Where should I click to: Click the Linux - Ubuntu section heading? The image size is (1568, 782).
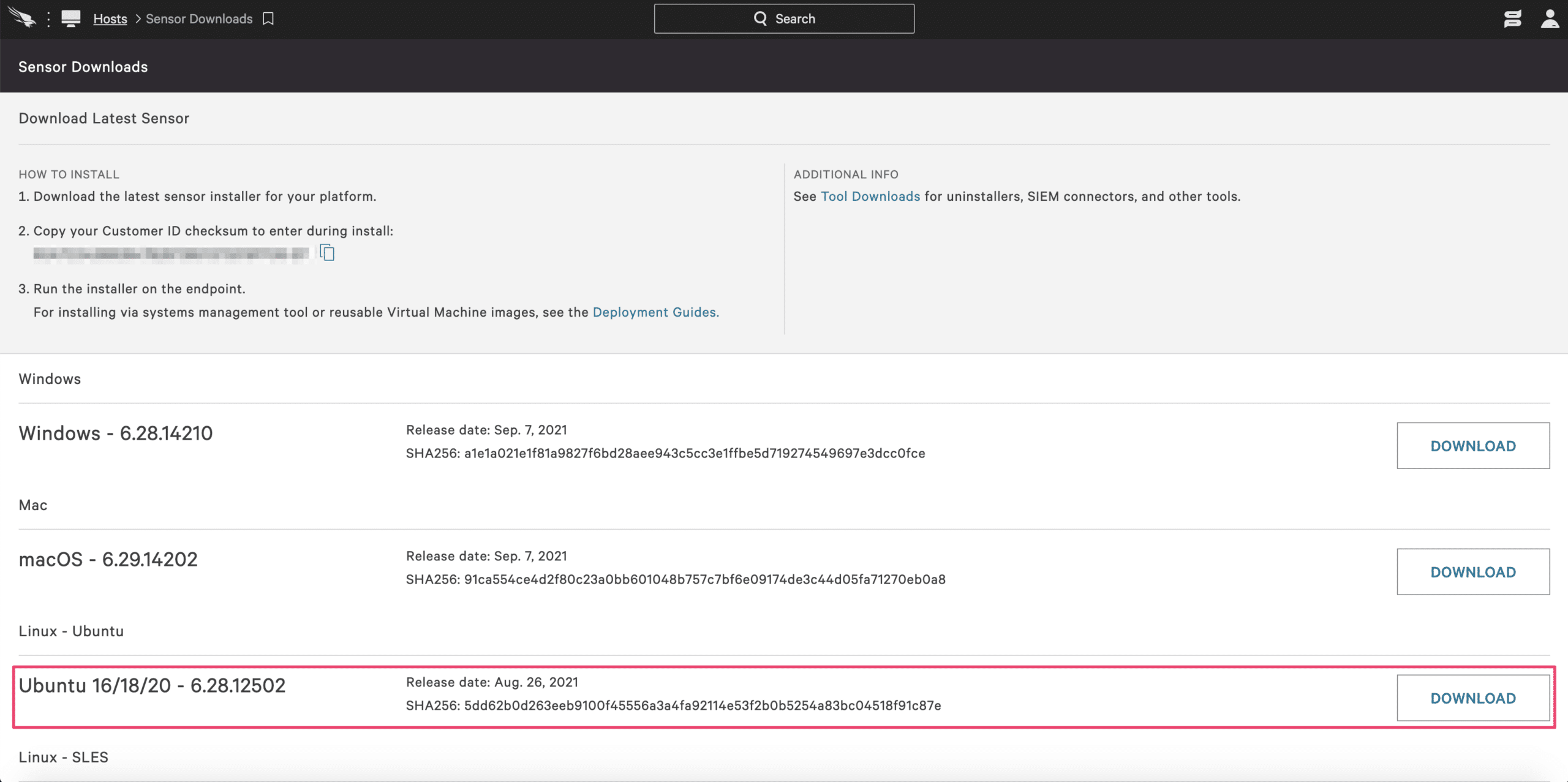tap(71, 631)
